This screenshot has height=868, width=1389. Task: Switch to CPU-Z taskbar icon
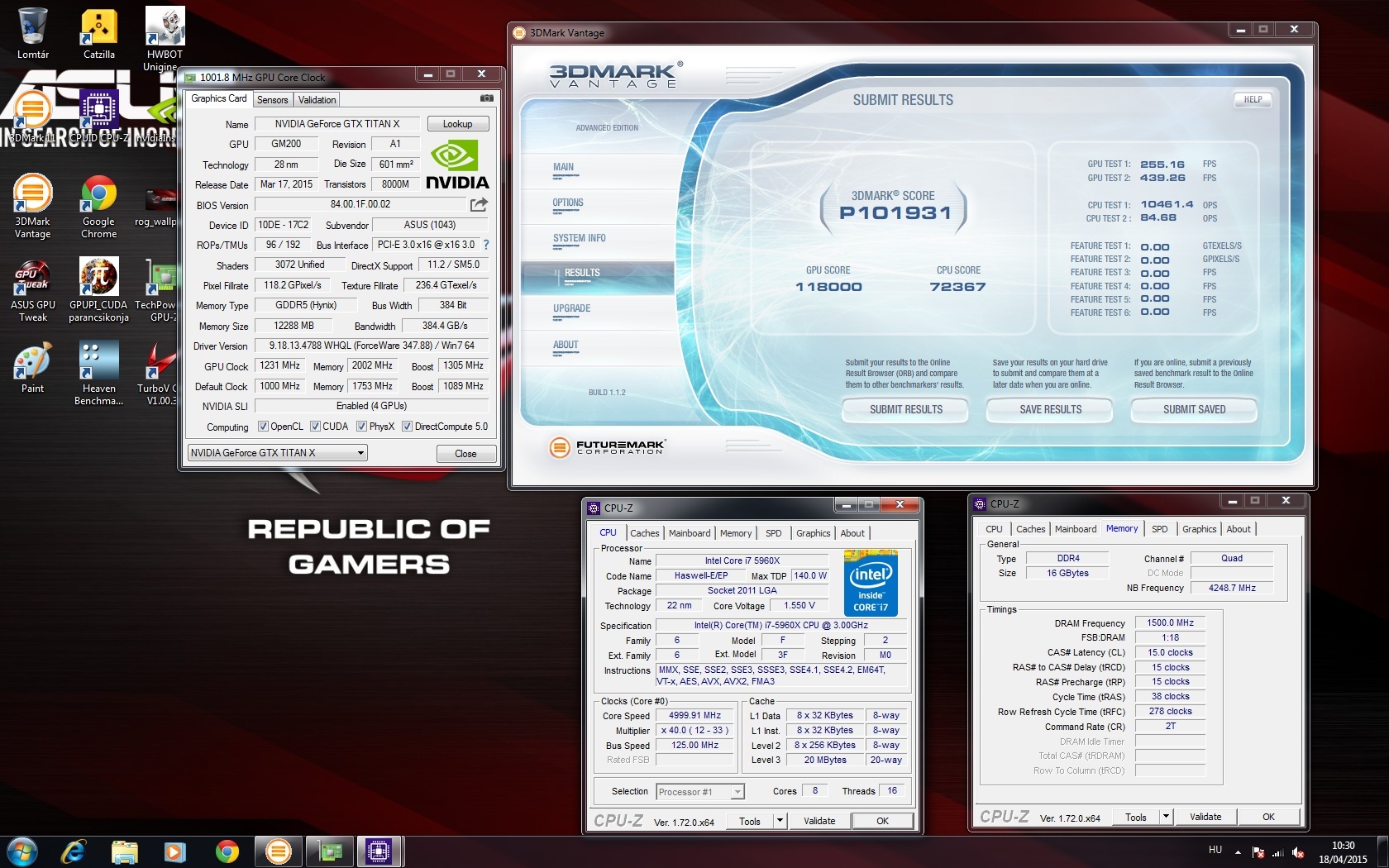(379, 851)
